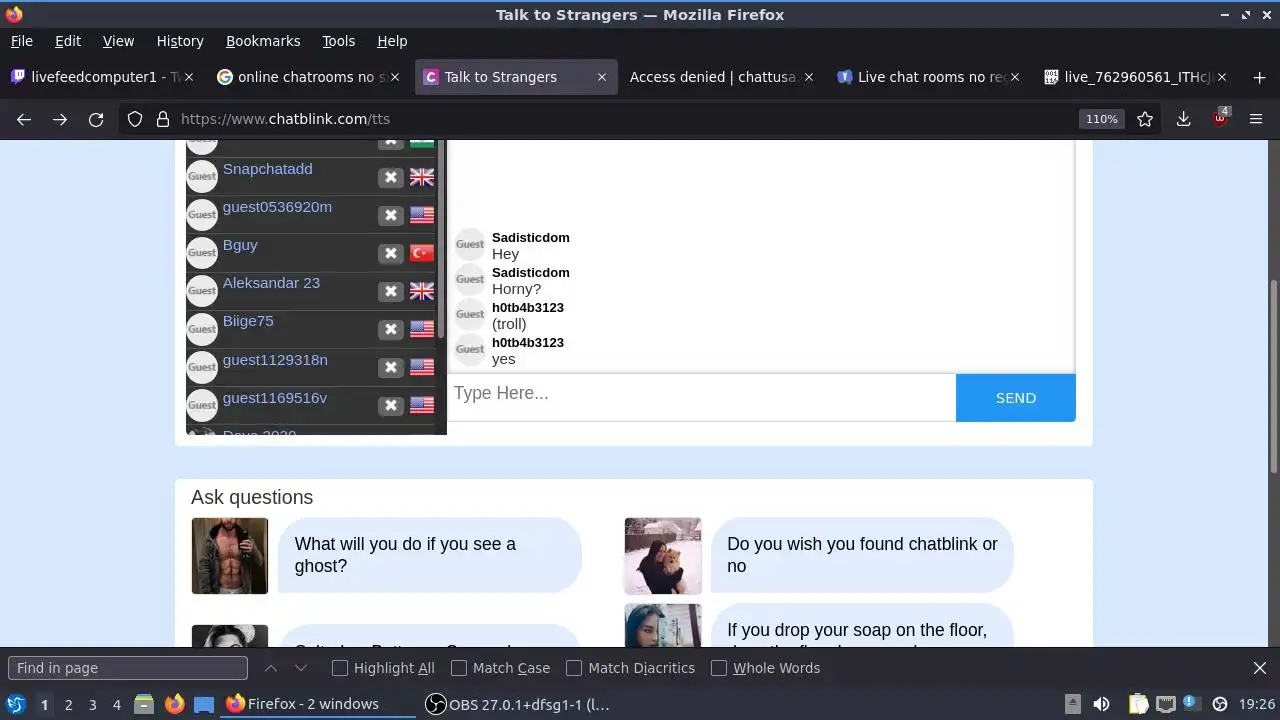The width and height of the screenshot is (1280, 720).
Task: Open Snapchatadd user profile link
Action: (267, 169)
